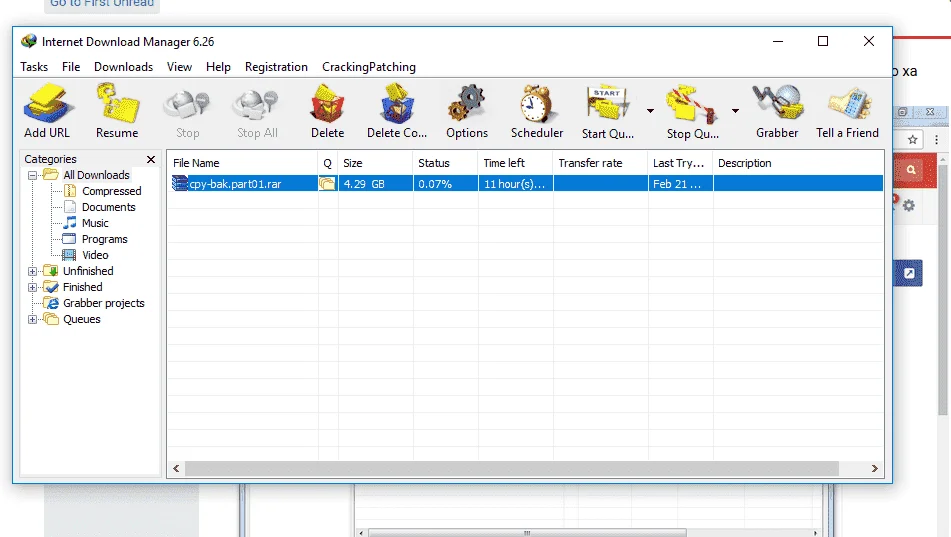951x537 pixels.
Task: Open the Stop Queue dropdown arrow
Action: point(735,111)
